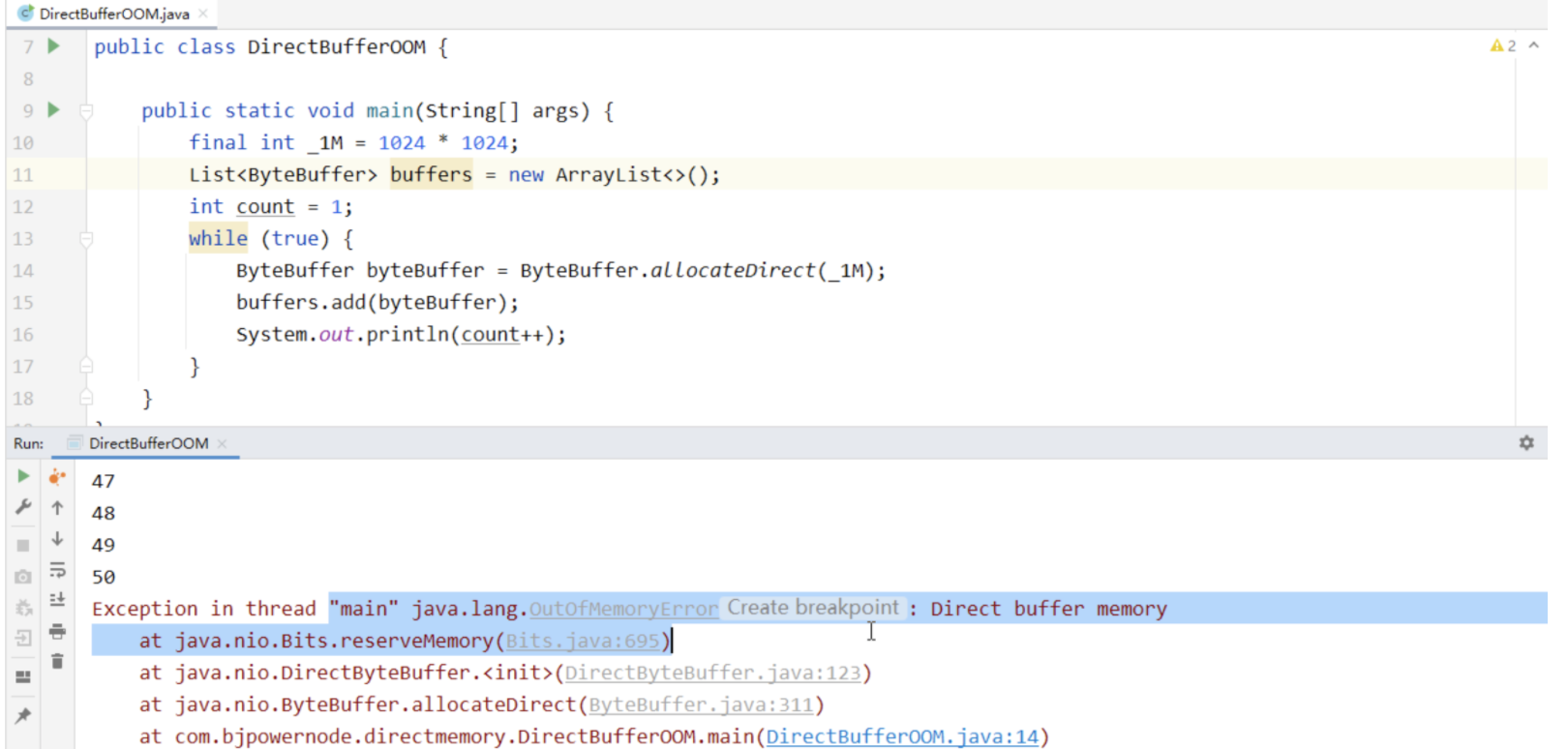1568x749 pixels.
Task: Click the up arrow stack trace icon
Action: (57, 507)
